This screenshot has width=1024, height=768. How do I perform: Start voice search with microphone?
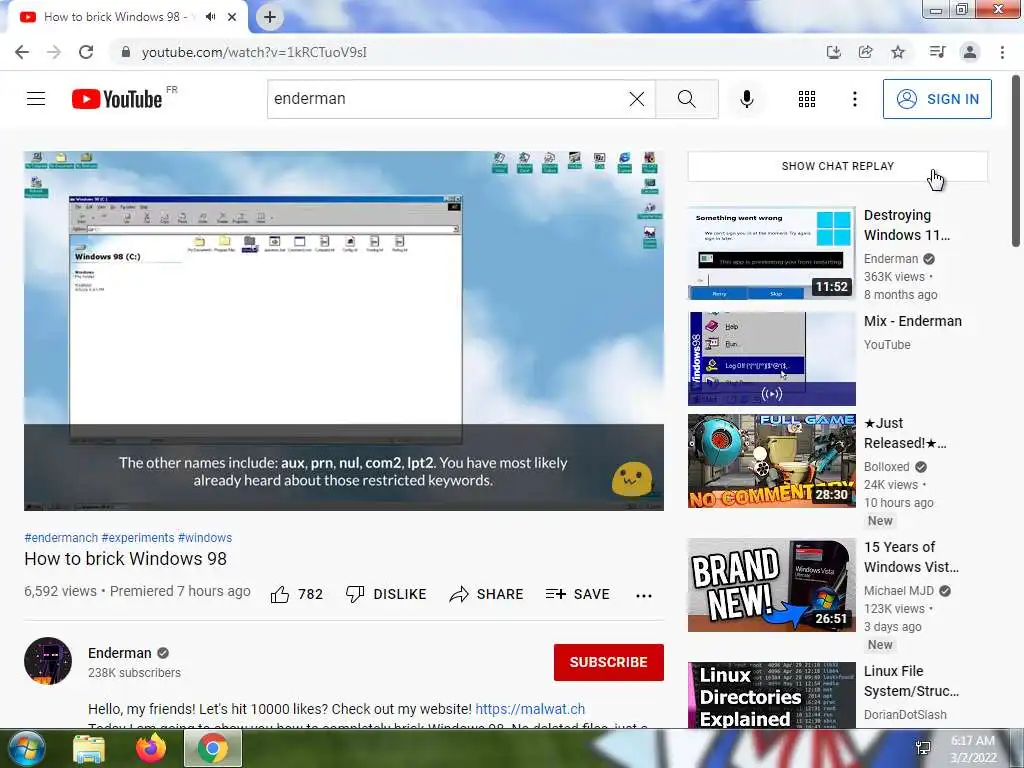(x=747, y=99)
